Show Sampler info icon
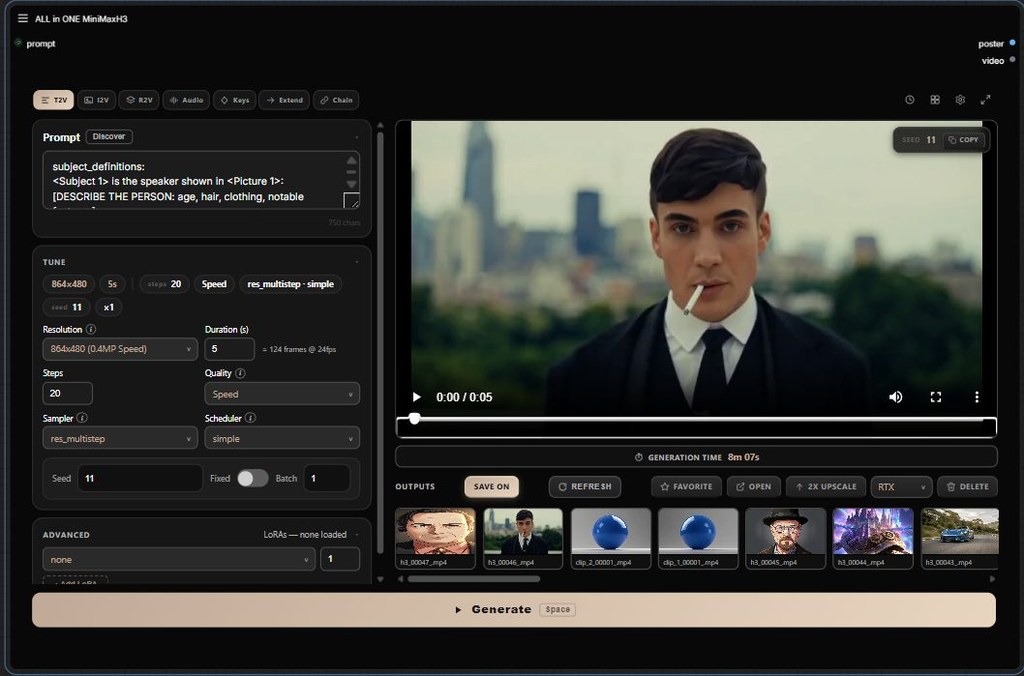Screen dimensions: 1024x676 tap(82, 418)
